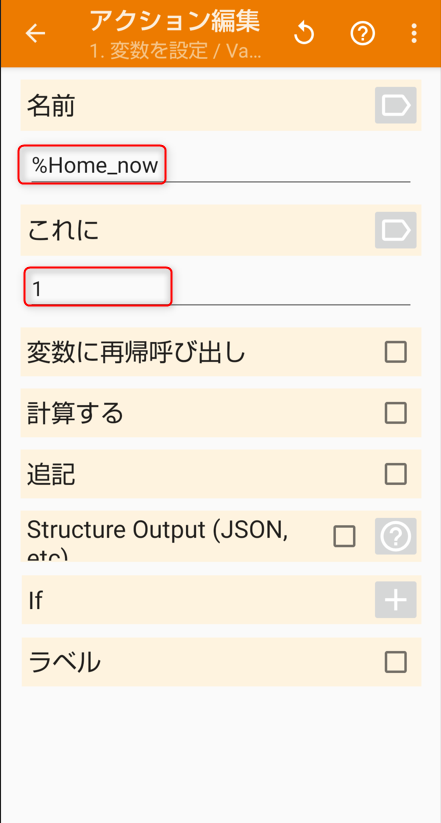The height and width of the screenshot is (823, 441).
Task: Select the value field containing 1
Action: (220, 288)
